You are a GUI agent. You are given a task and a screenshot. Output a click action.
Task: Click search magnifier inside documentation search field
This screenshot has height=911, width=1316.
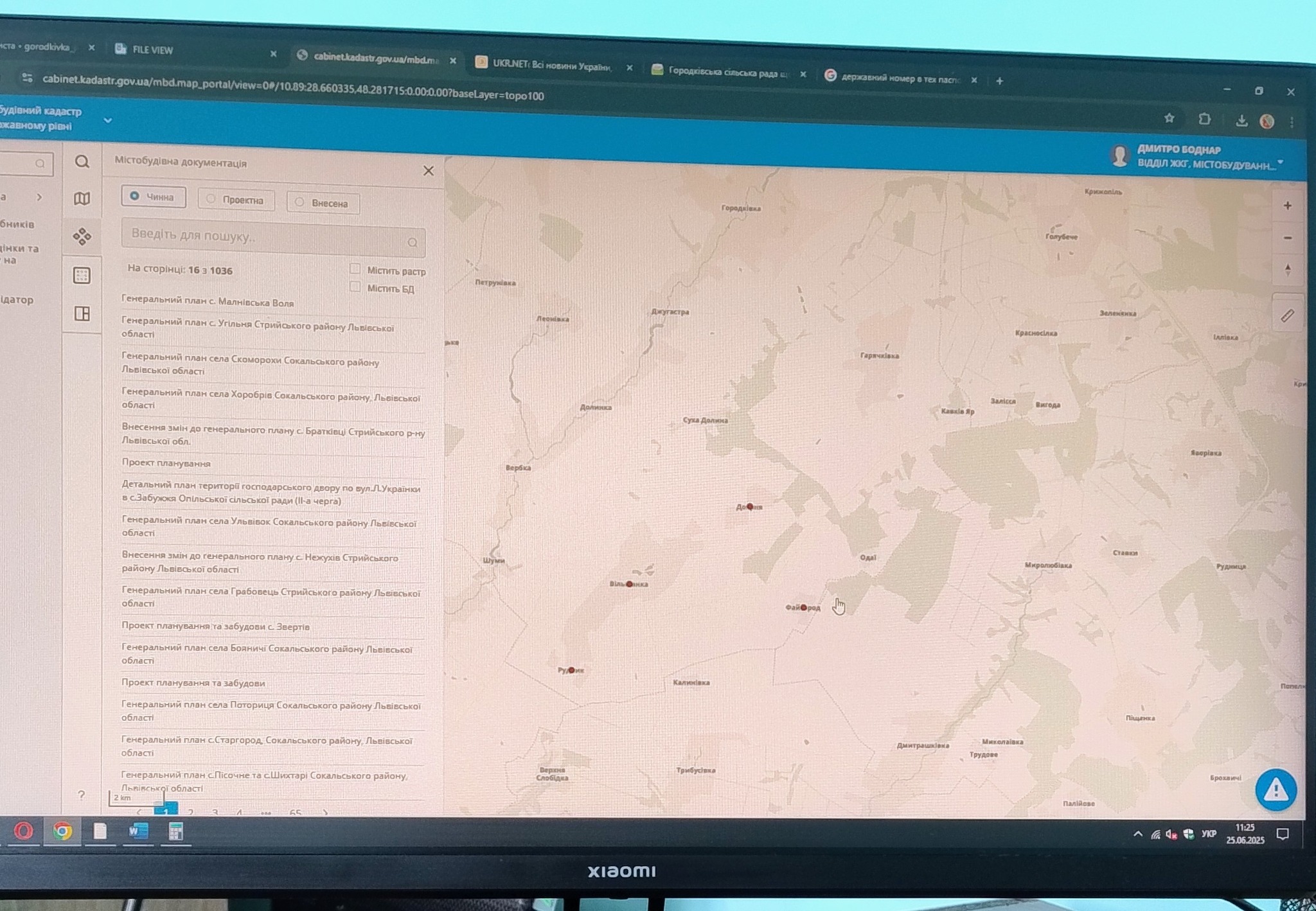point(412,242)
